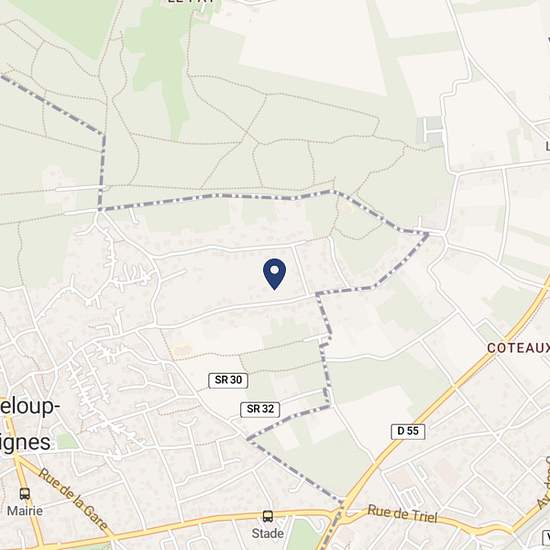550x550 pixels.
Task: Click the Stade stop label
Action: point(268,533)
